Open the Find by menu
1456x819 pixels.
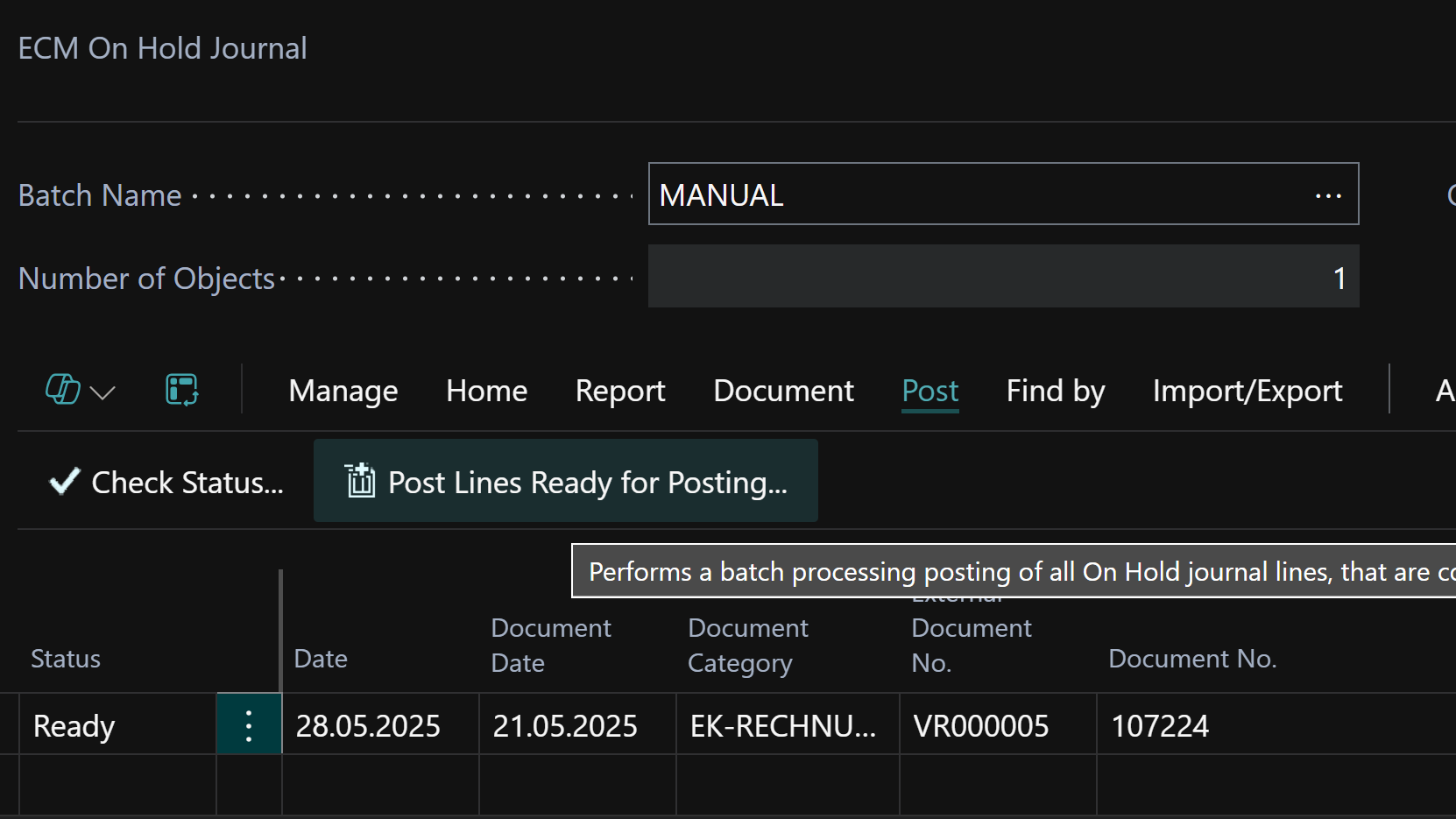click(x=1056, y=391)
